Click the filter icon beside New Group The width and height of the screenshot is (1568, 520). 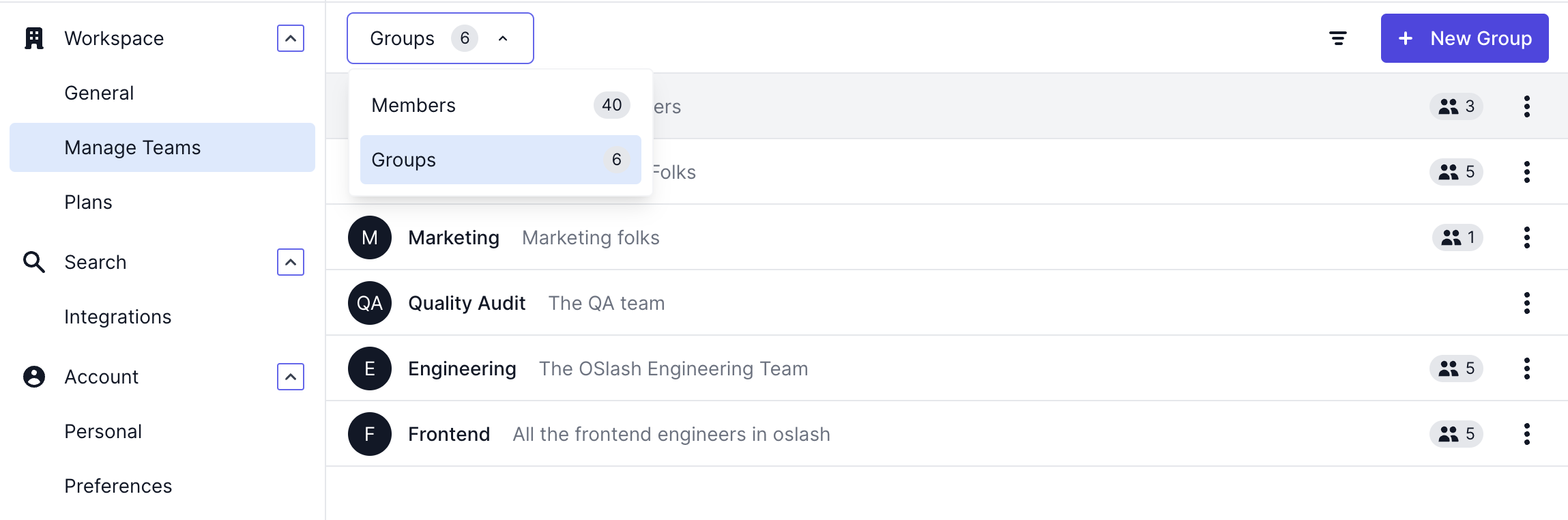point(1337,38)
